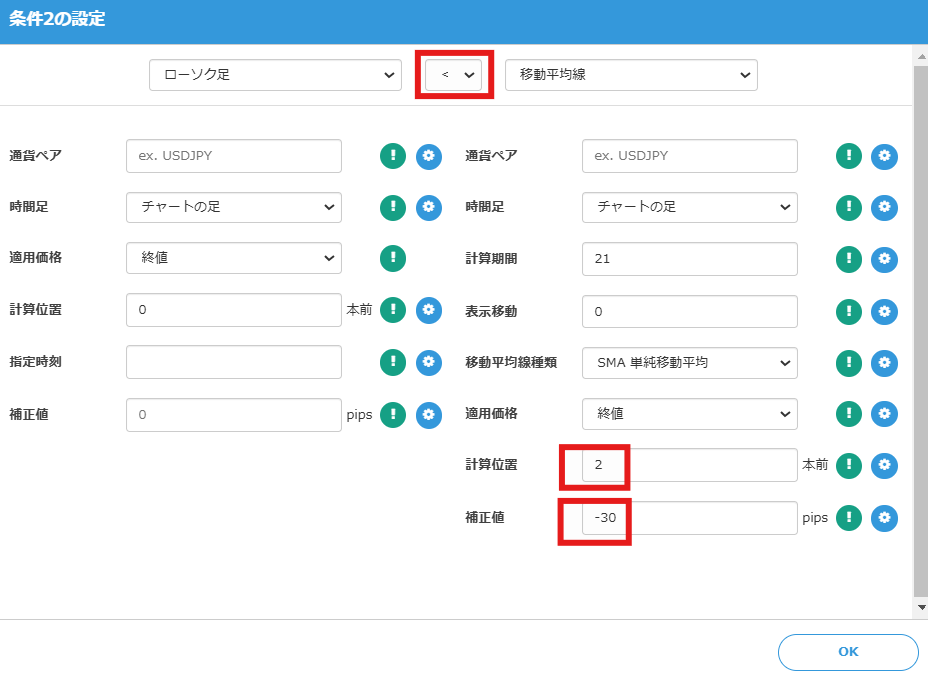
Task: Click the 計算期間 field showing 21
Action: click(x=689, y=259)
